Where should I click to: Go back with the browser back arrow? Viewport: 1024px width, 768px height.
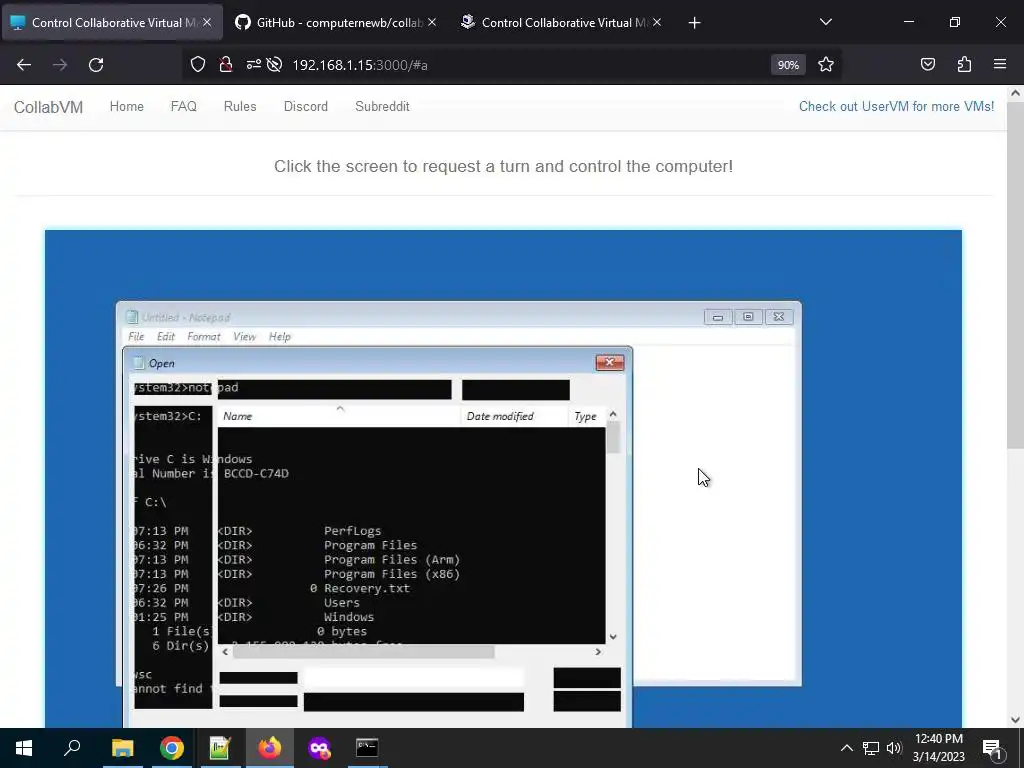[x=24, y=65]
